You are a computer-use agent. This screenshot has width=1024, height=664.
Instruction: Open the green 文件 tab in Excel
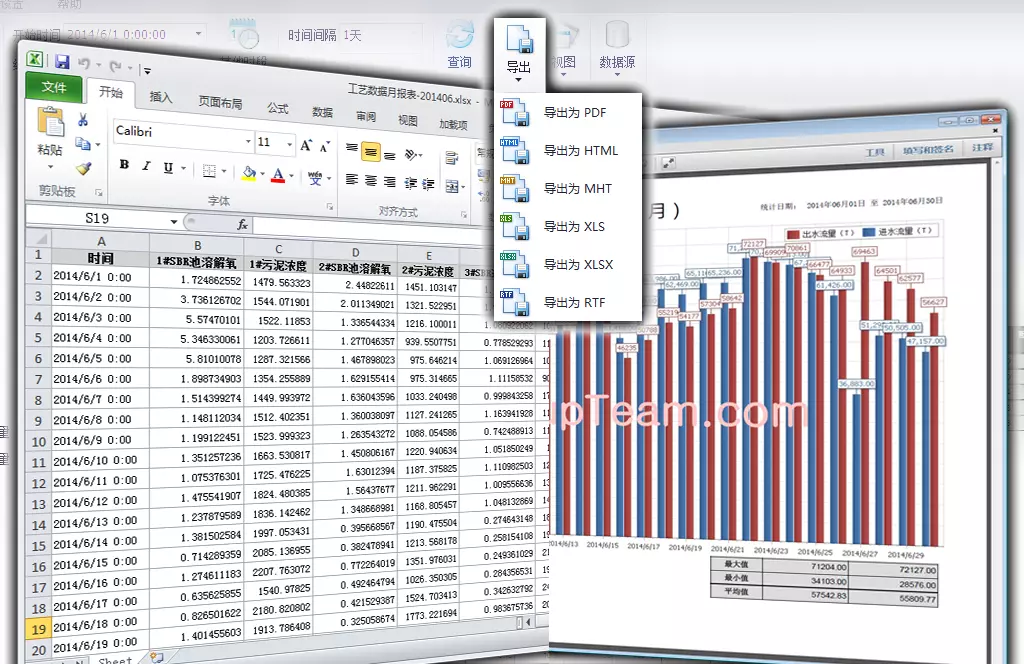(54, 87)
